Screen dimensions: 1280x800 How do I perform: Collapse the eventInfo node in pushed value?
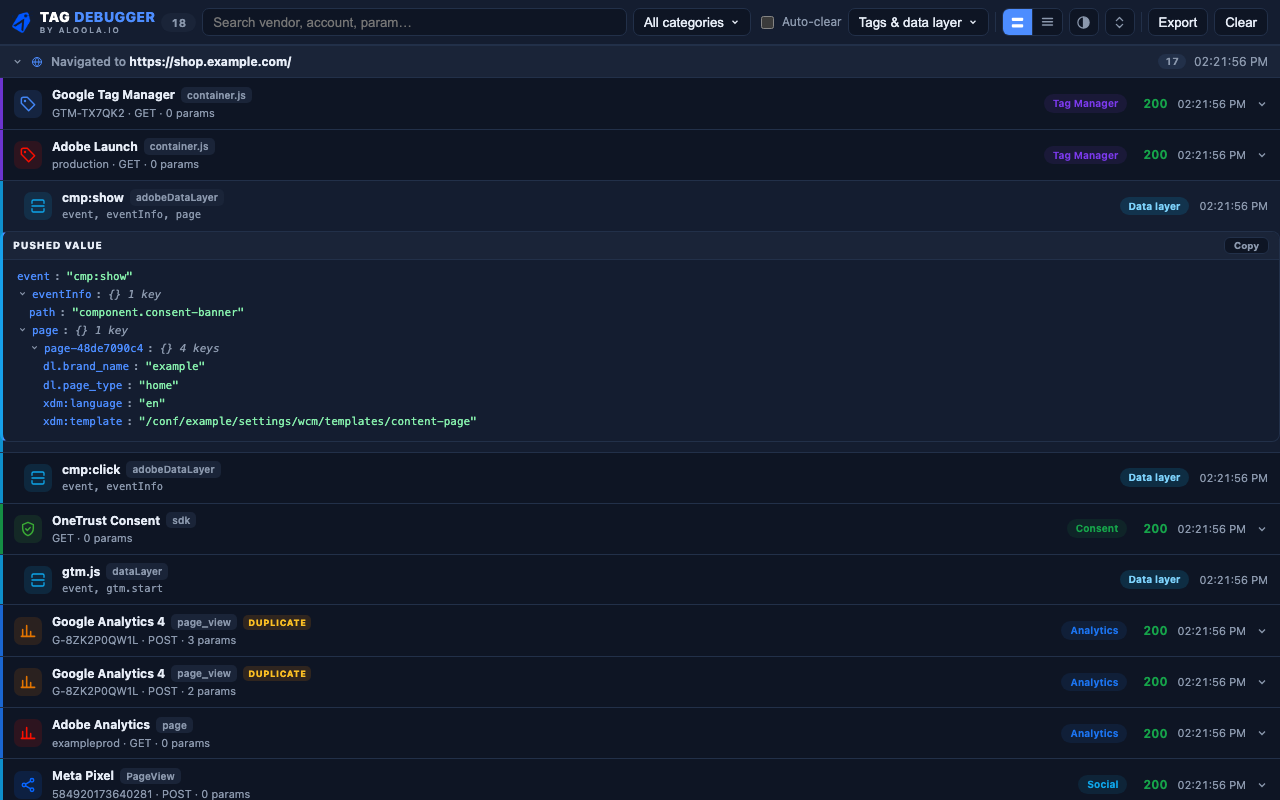[x=23, y=294]
